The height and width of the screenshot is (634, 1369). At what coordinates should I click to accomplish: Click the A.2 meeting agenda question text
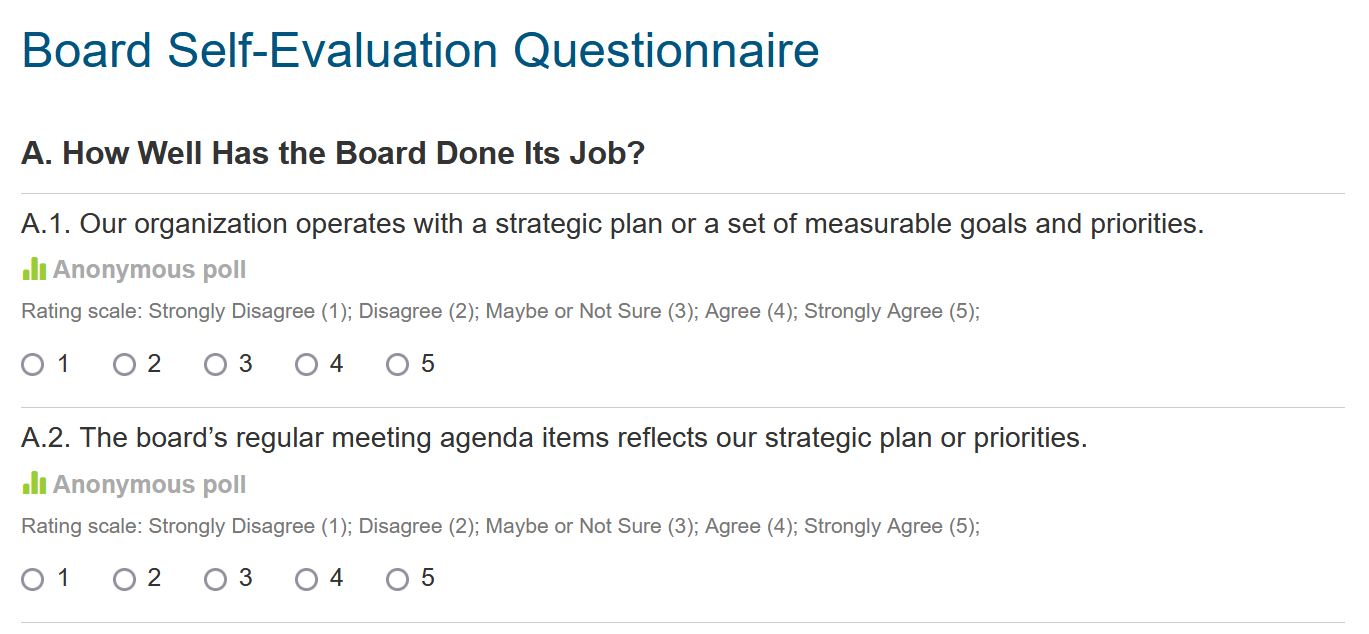(x=553, y=438)
